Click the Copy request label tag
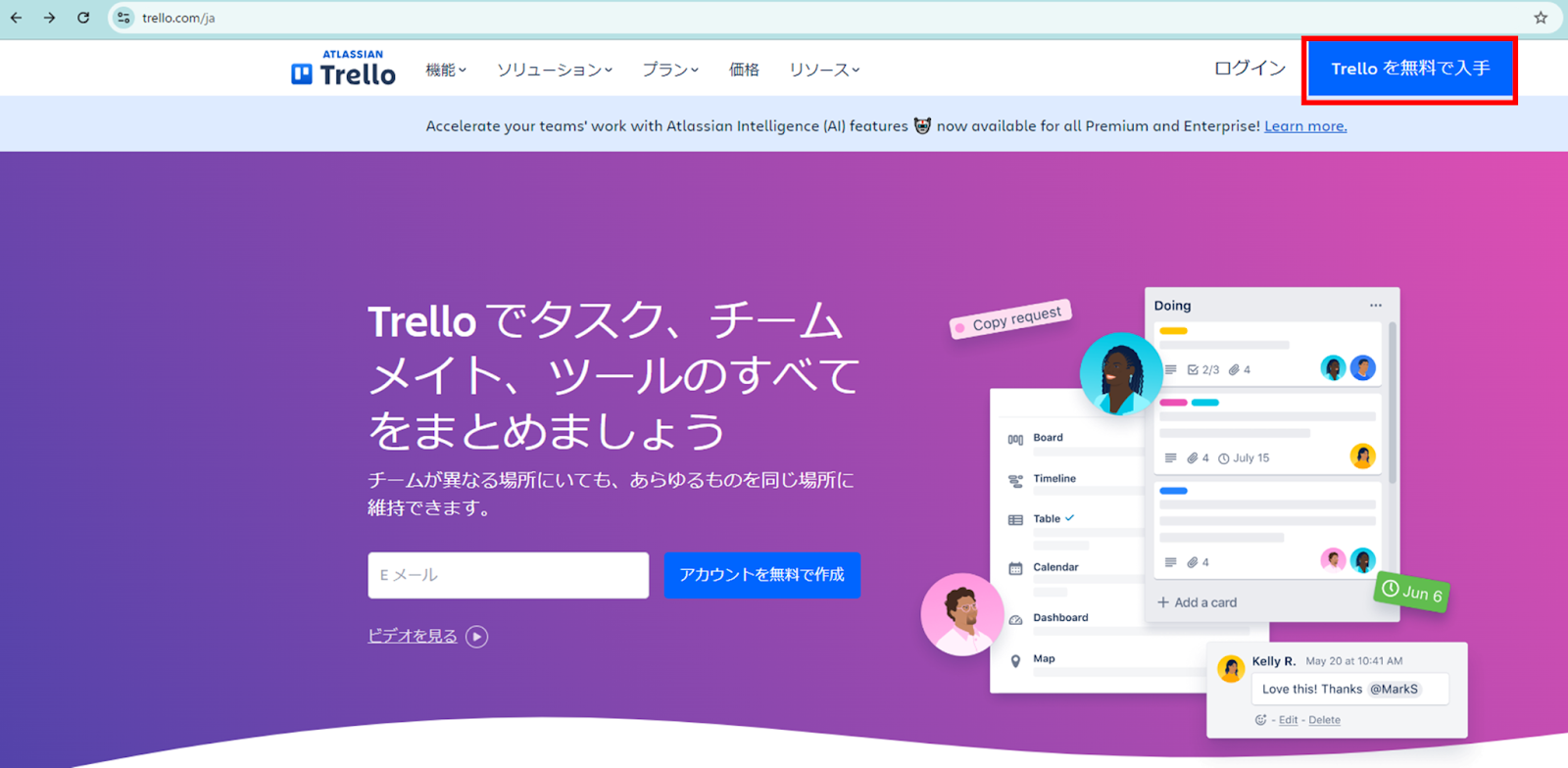Image resolution: width=1568 pixels, height=768 pixels. 1010,319
